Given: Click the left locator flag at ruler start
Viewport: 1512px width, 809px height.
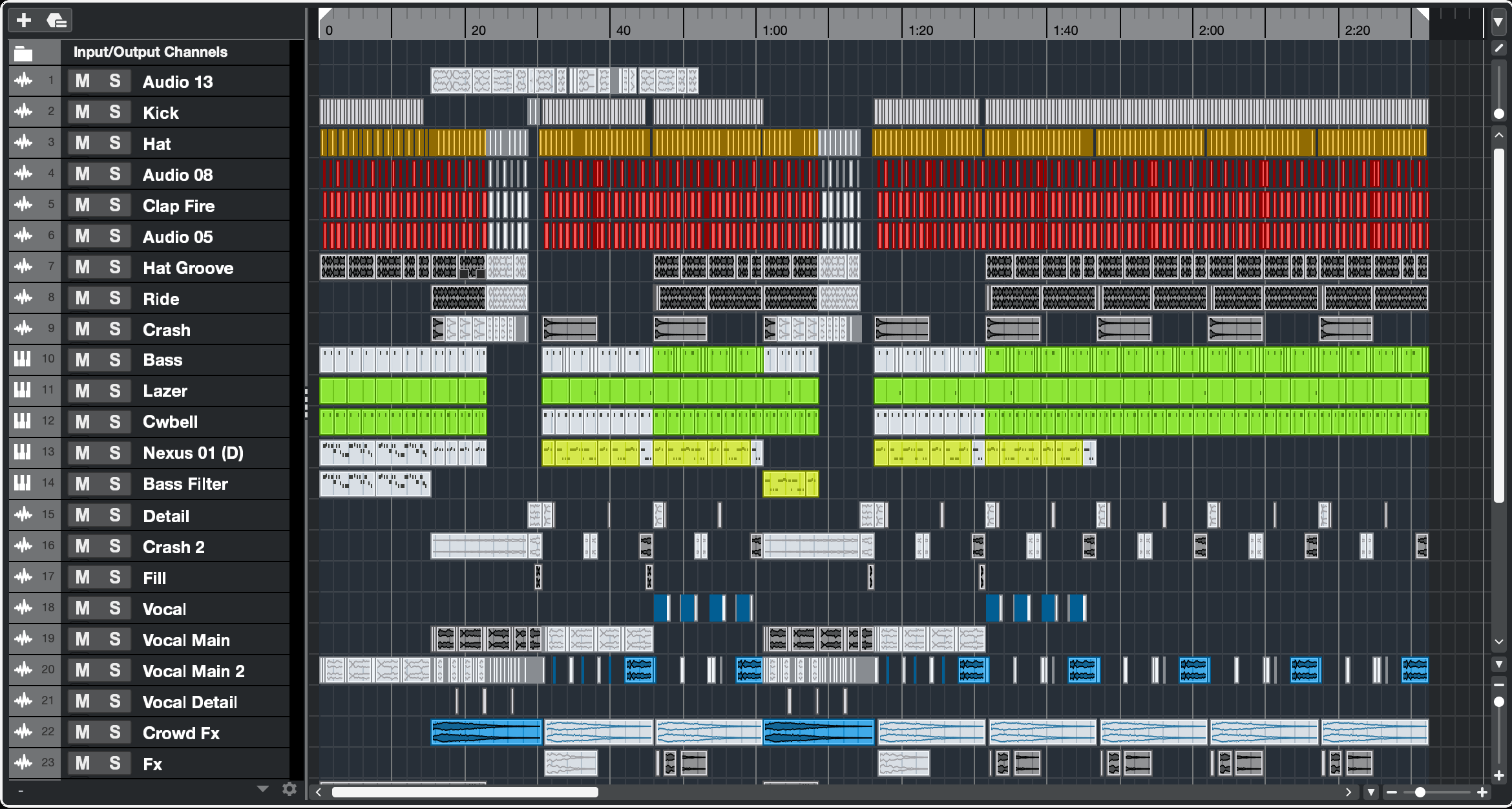Looking at the screenshot, I should (x=325, y=15).
